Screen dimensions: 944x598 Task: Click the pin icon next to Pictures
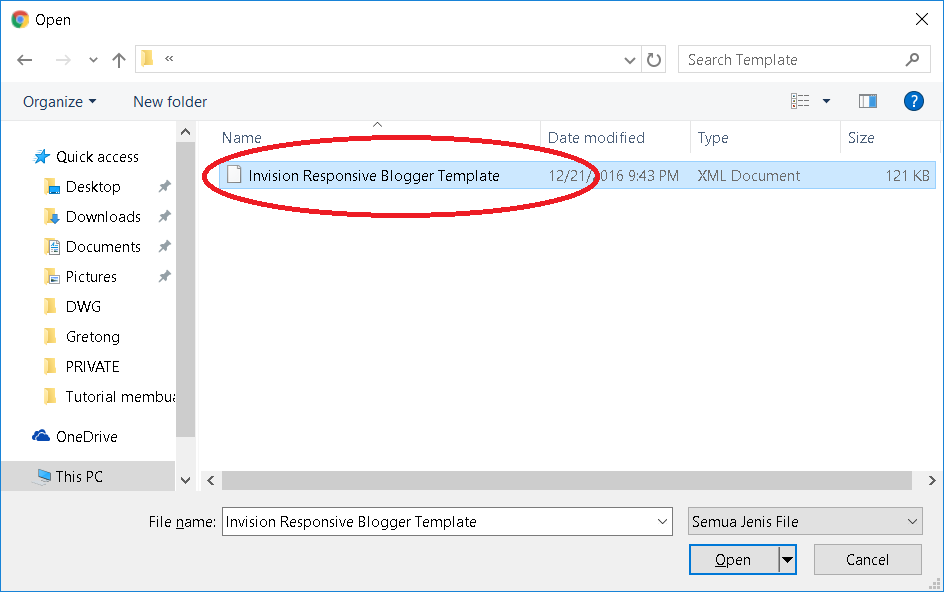pos(164,276)
